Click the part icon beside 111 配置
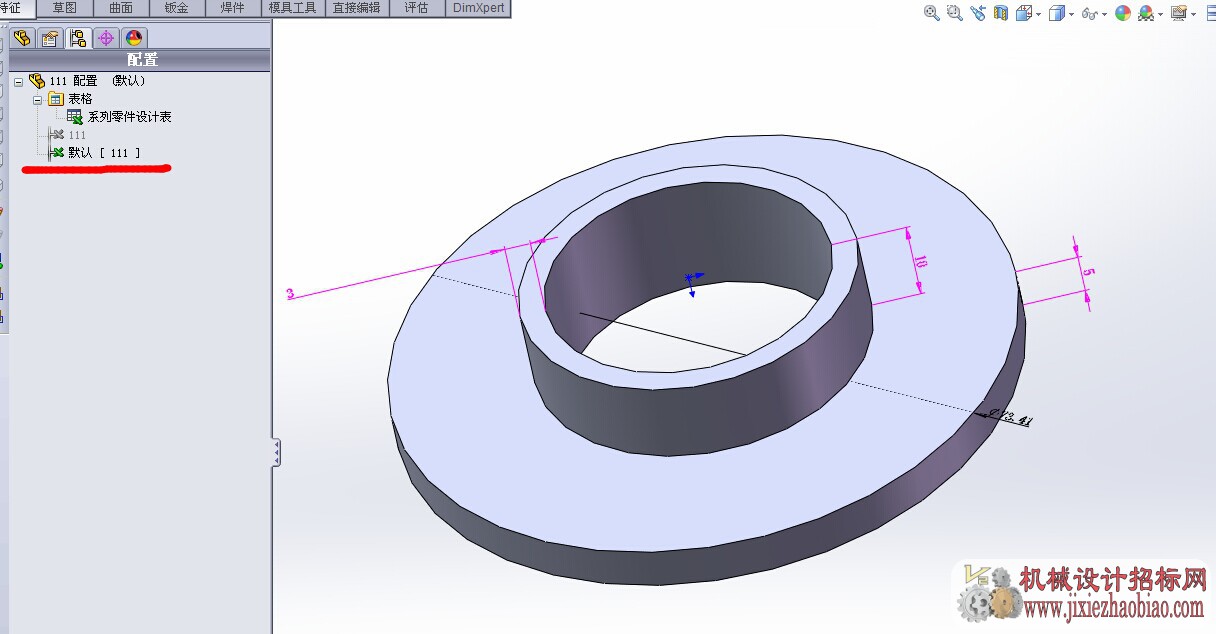1216x634 pixels. (x=37, y=81)
